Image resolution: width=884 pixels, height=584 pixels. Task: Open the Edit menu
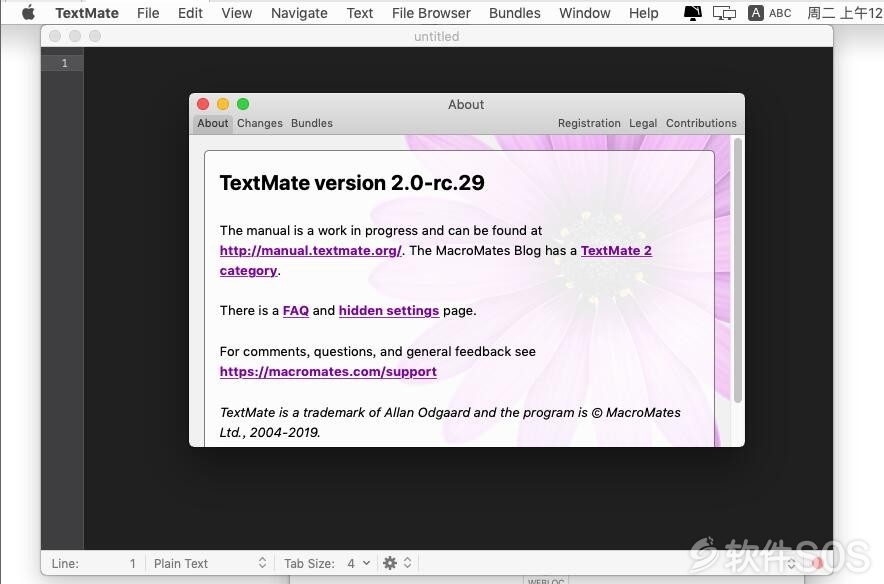(190, 13)
